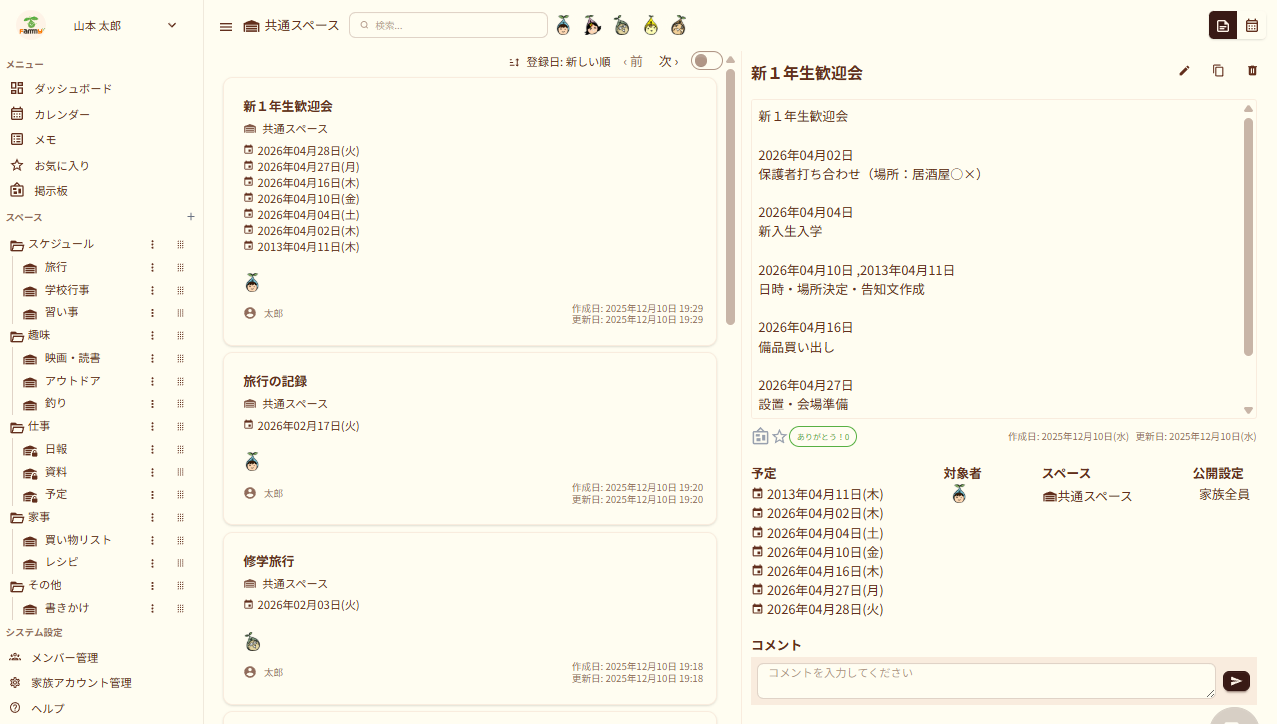Click the bulletin board icon below the memo text
Viewport: 1277px width, 724px height.
760,436
